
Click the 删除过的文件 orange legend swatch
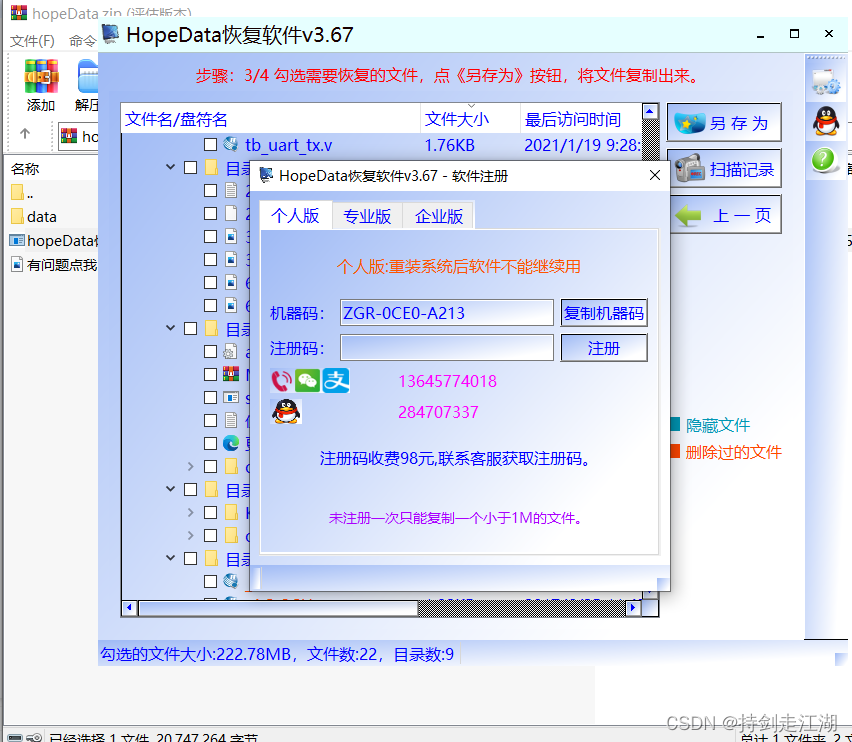coord(675,451)
